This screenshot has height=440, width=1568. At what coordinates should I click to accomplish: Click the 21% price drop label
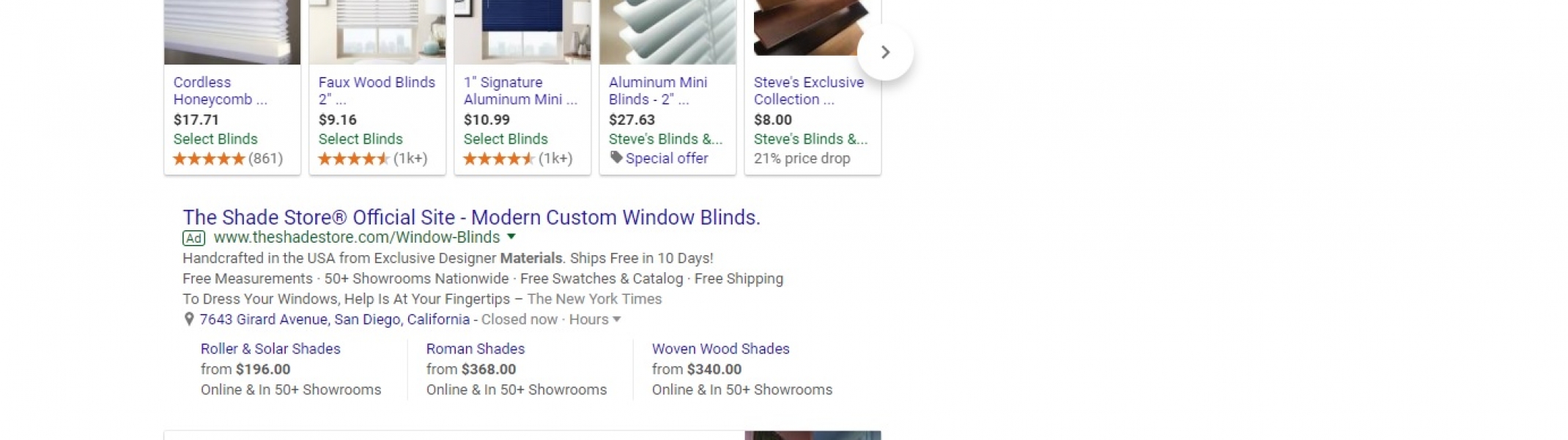[802, 158]
